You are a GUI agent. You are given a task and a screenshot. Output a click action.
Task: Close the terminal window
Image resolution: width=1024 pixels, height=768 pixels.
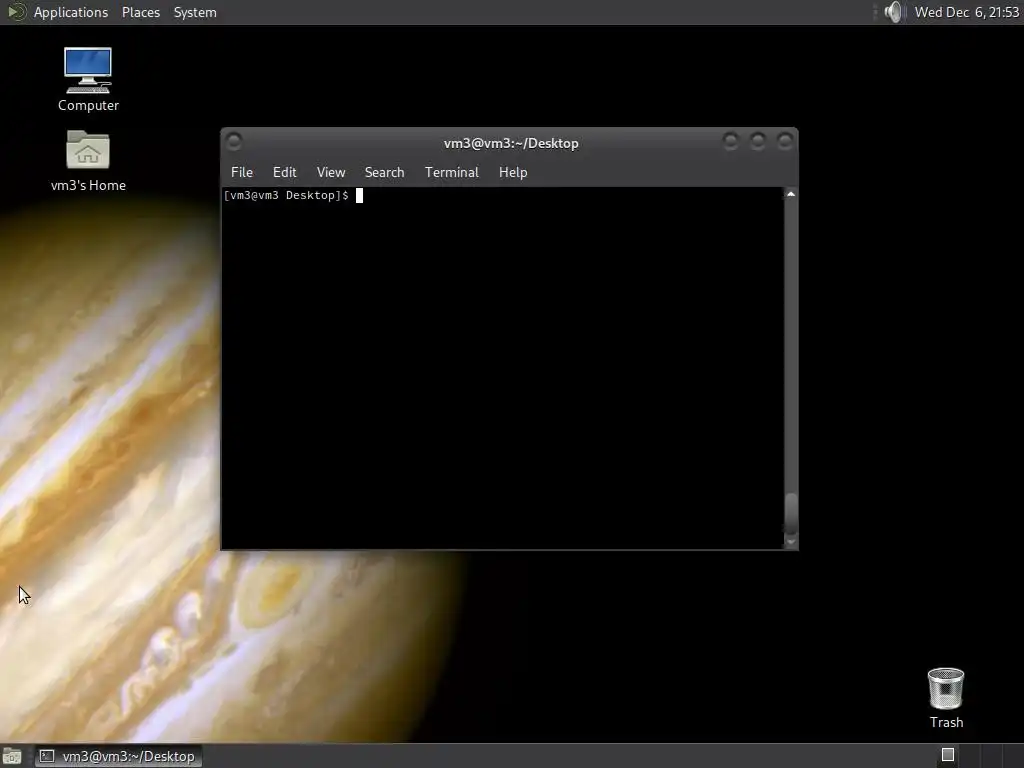(x=785, y=141)
